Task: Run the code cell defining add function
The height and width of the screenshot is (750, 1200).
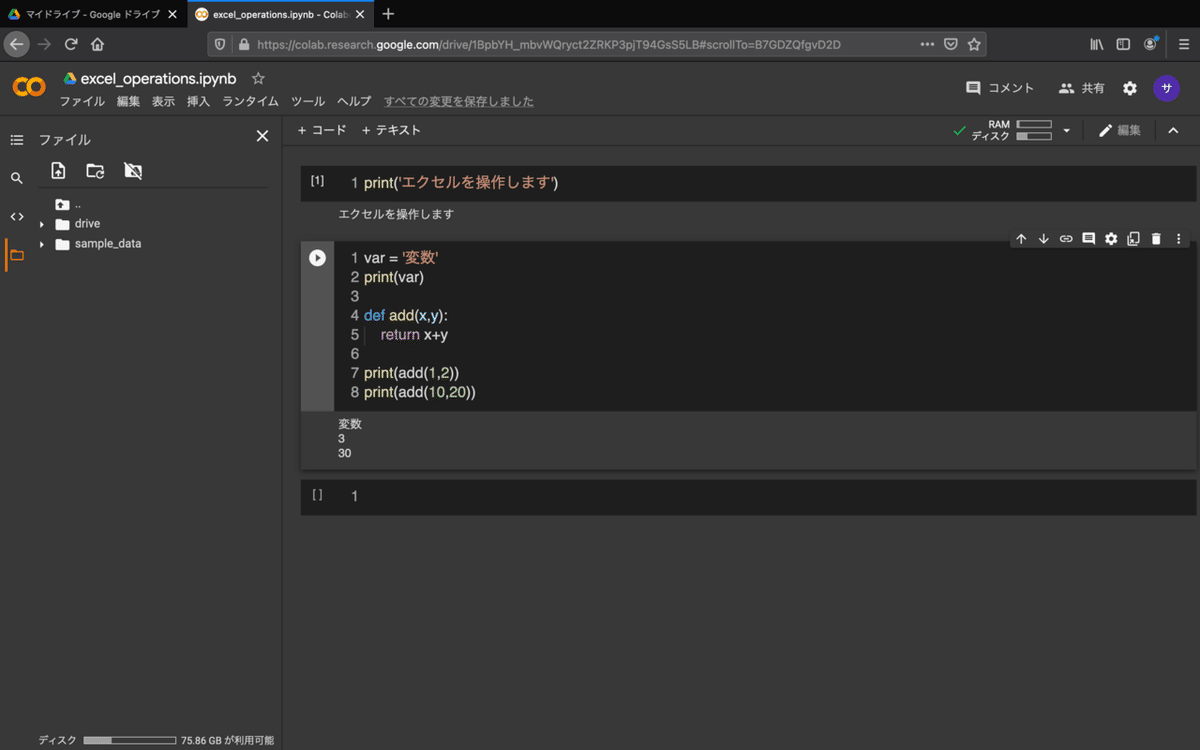Action: [317, 257]
